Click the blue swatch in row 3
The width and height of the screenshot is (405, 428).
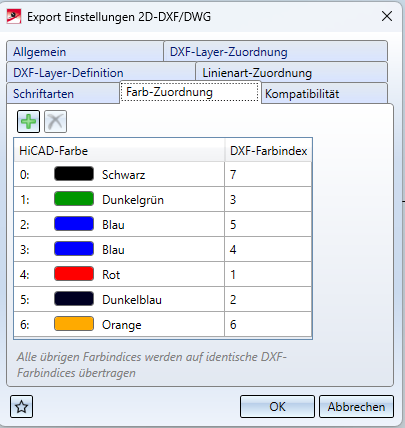pos(74,249)
